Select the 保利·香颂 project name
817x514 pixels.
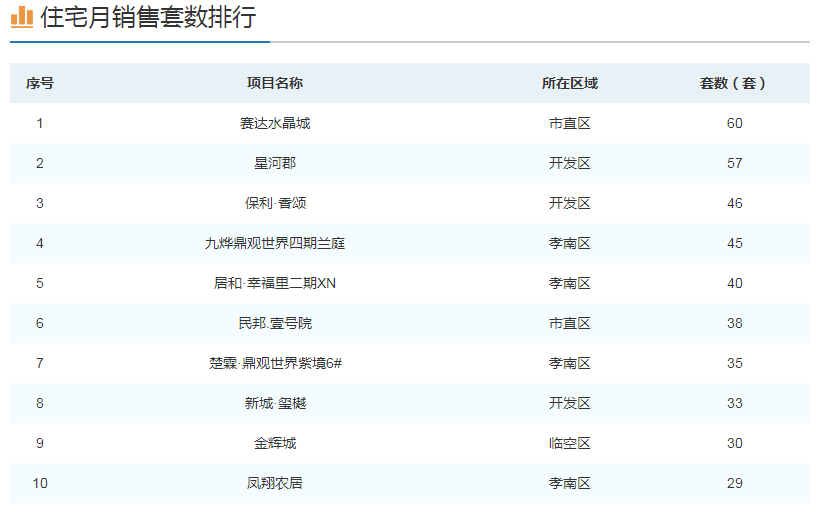pyautogui.click(x=275, y=203)
